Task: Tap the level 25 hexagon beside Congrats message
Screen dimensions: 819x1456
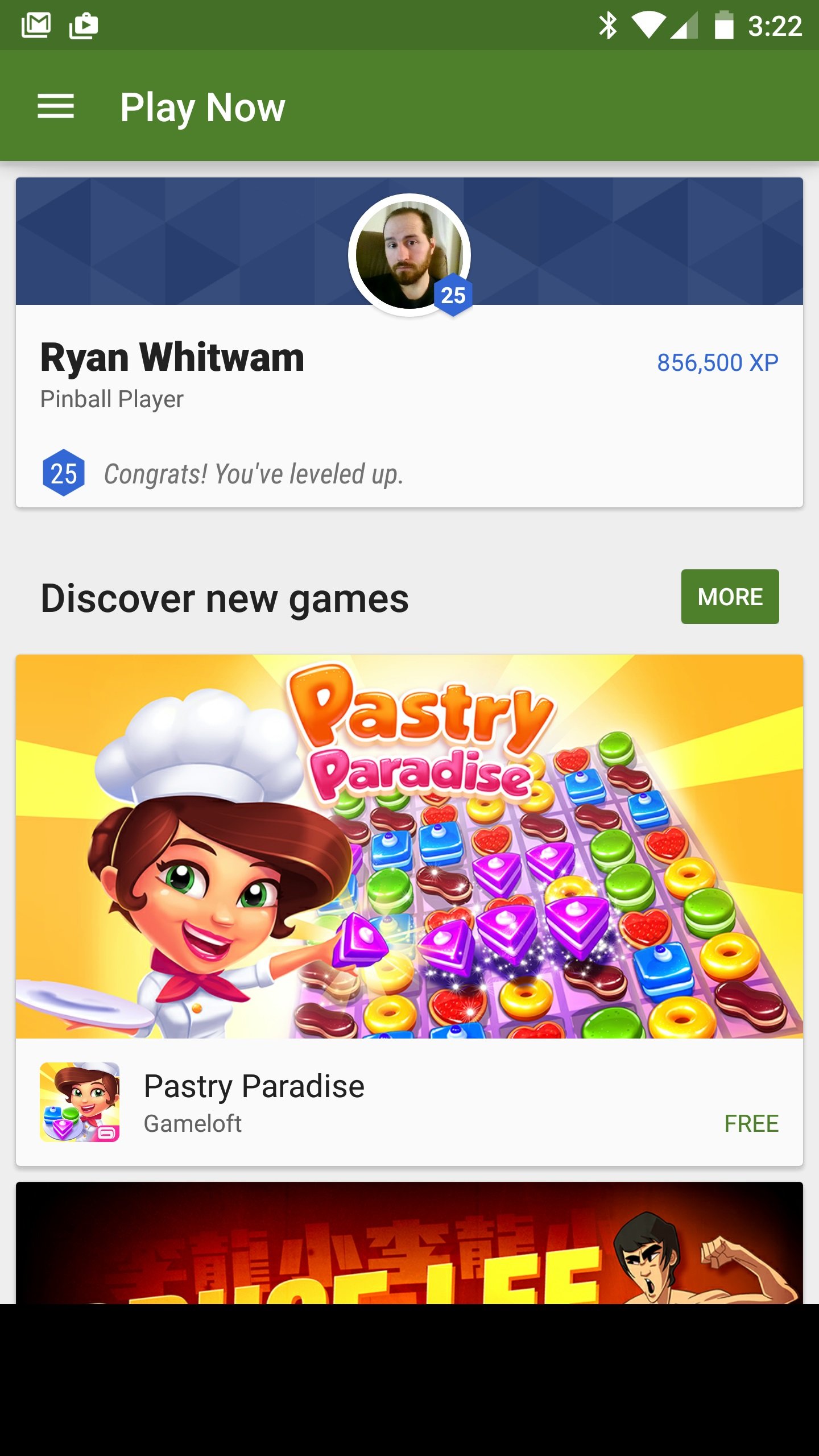Action: [x=64, y=473]
